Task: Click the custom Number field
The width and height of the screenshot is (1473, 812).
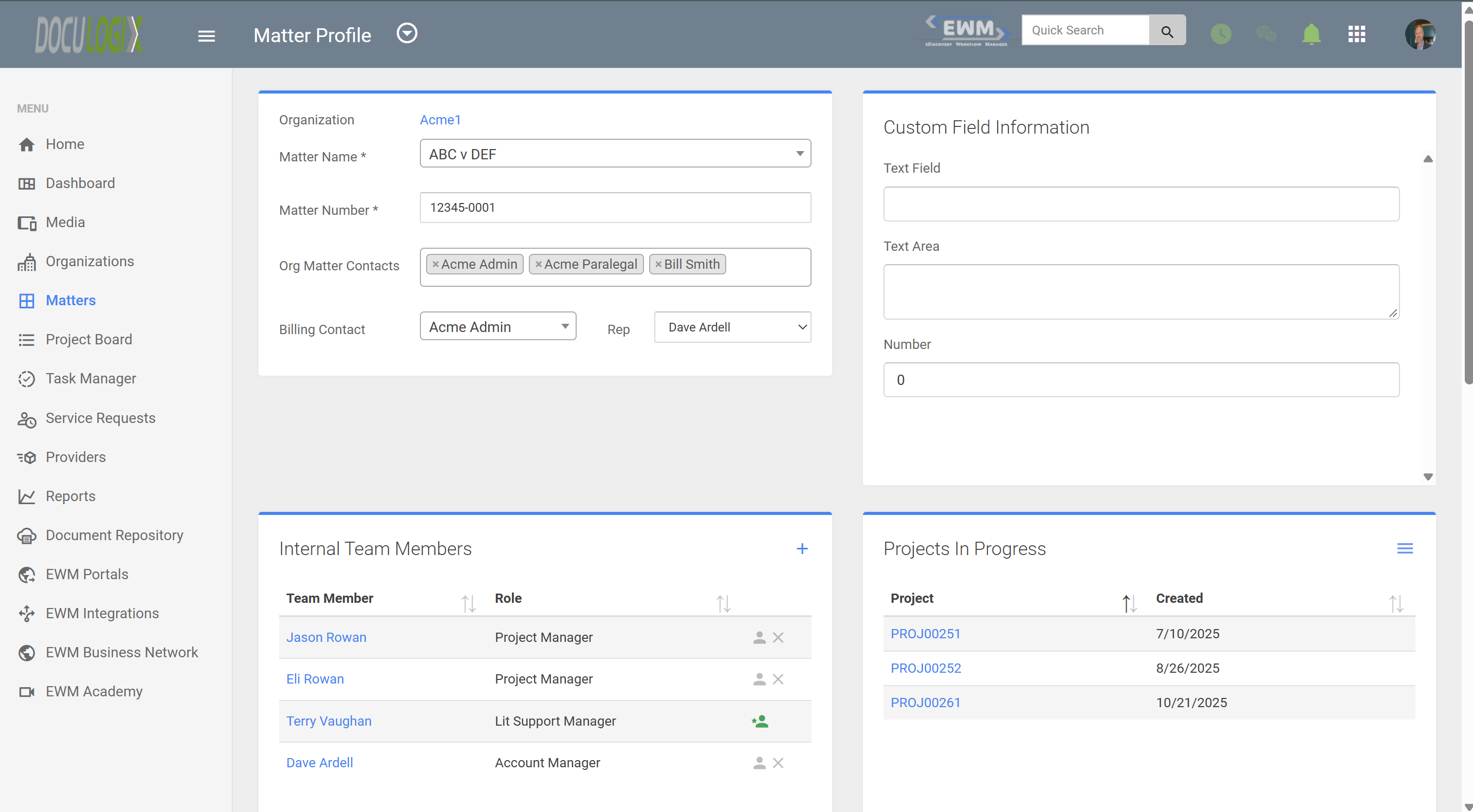Action: [1141, 380]
